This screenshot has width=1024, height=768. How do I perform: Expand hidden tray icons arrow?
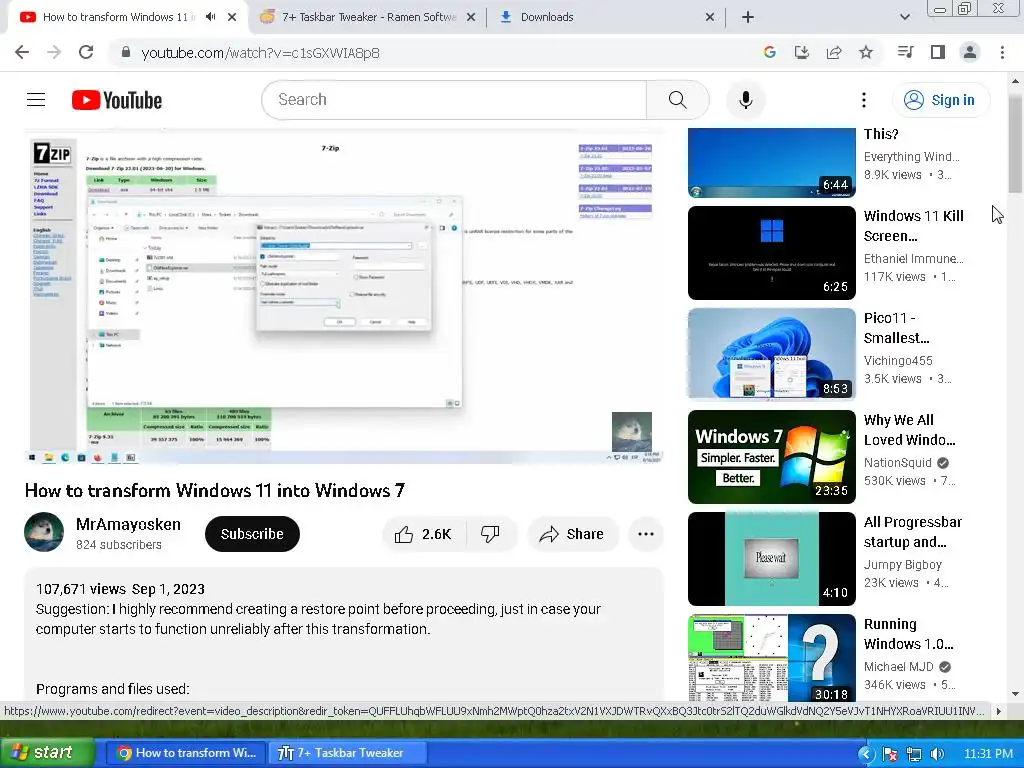(866, 754)
